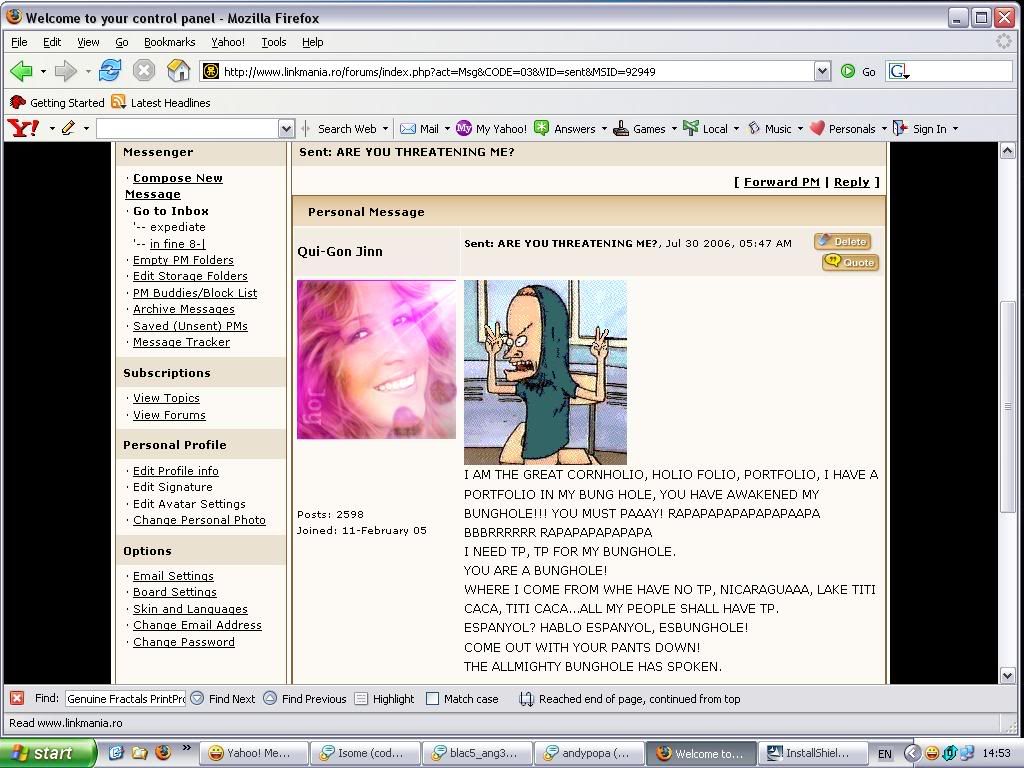Open the Message Tracker link
Viewport: 1024px width, 768px height.
(x=181, y=342)
